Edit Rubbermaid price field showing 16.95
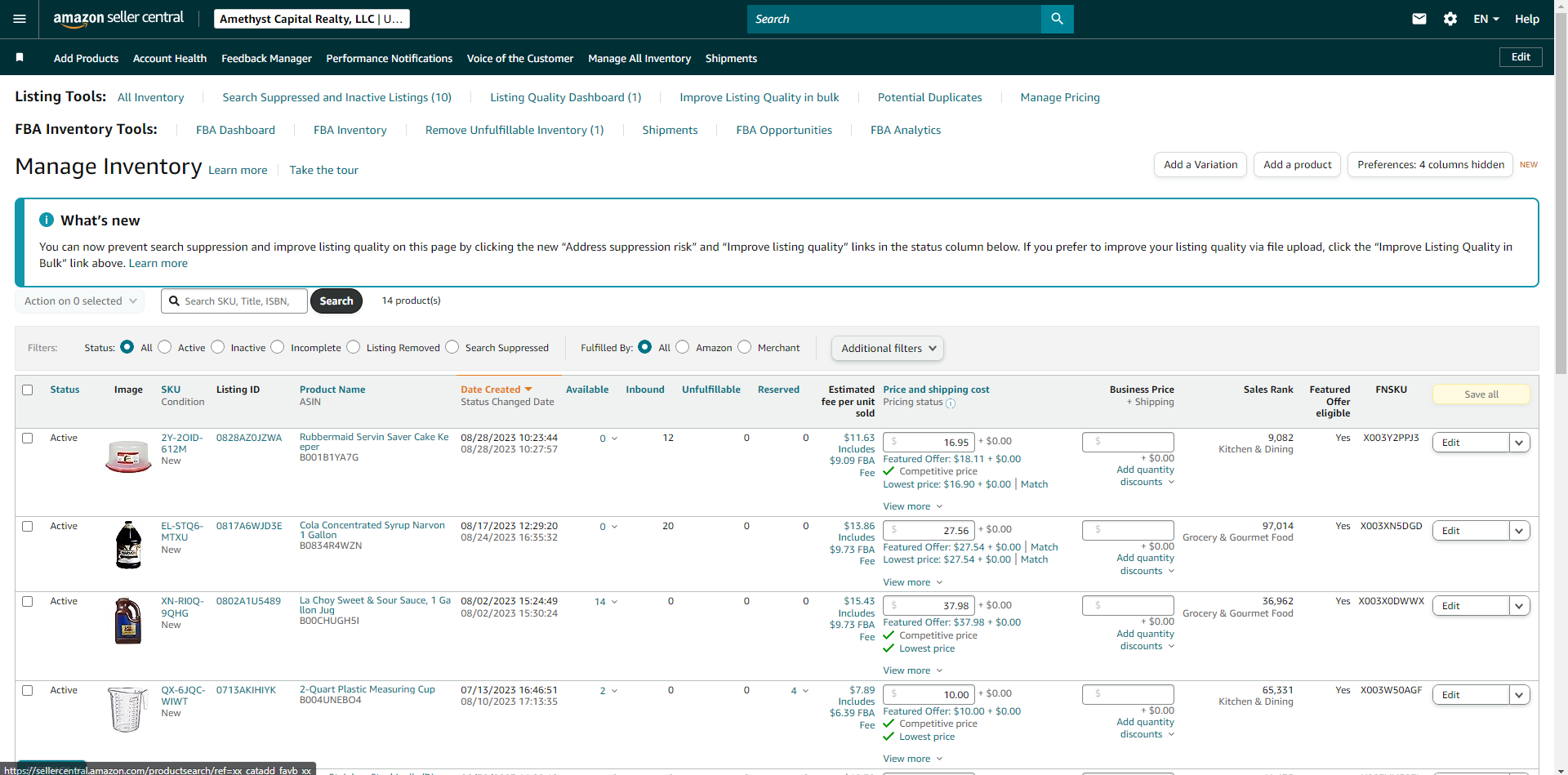Screen dimensions: 1568x775 tap(929, 443)
